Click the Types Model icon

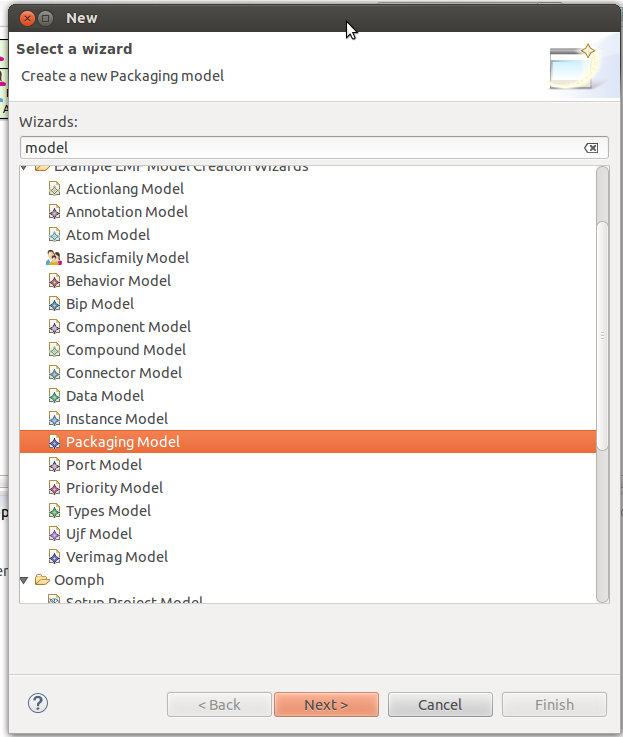(54, 511)
